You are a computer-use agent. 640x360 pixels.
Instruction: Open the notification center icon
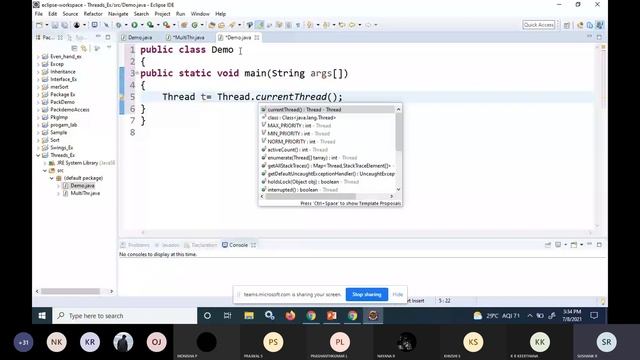[x=594, y=316]
